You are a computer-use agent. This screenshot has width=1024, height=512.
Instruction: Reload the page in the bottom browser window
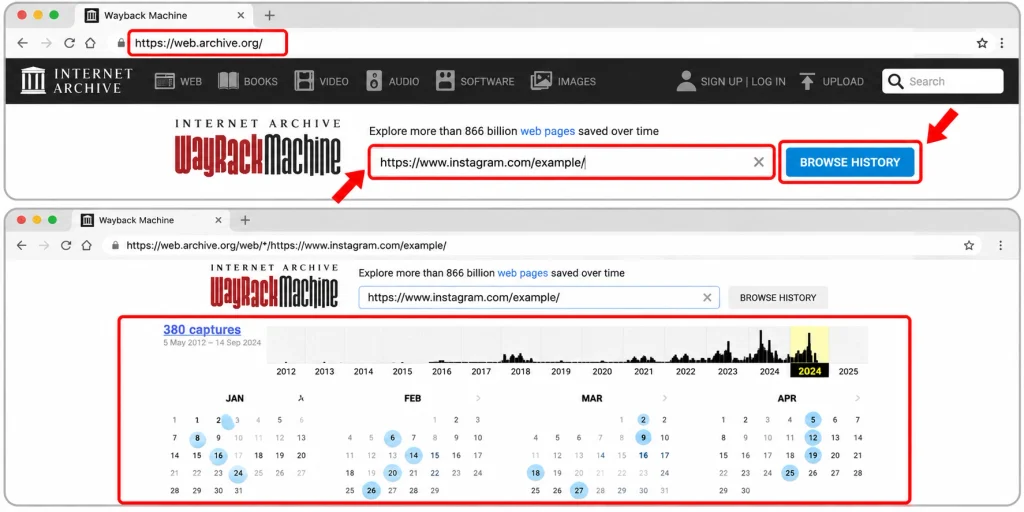(65, 246)
